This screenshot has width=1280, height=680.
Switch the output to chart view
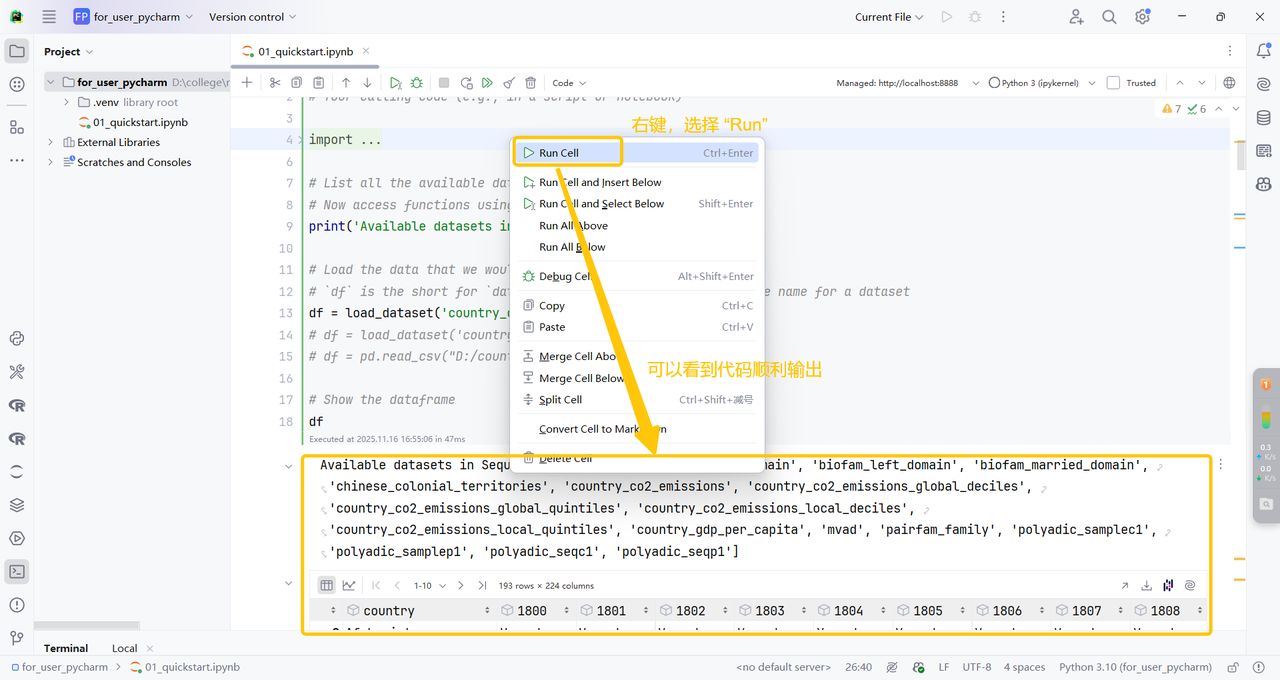(349, 585)
